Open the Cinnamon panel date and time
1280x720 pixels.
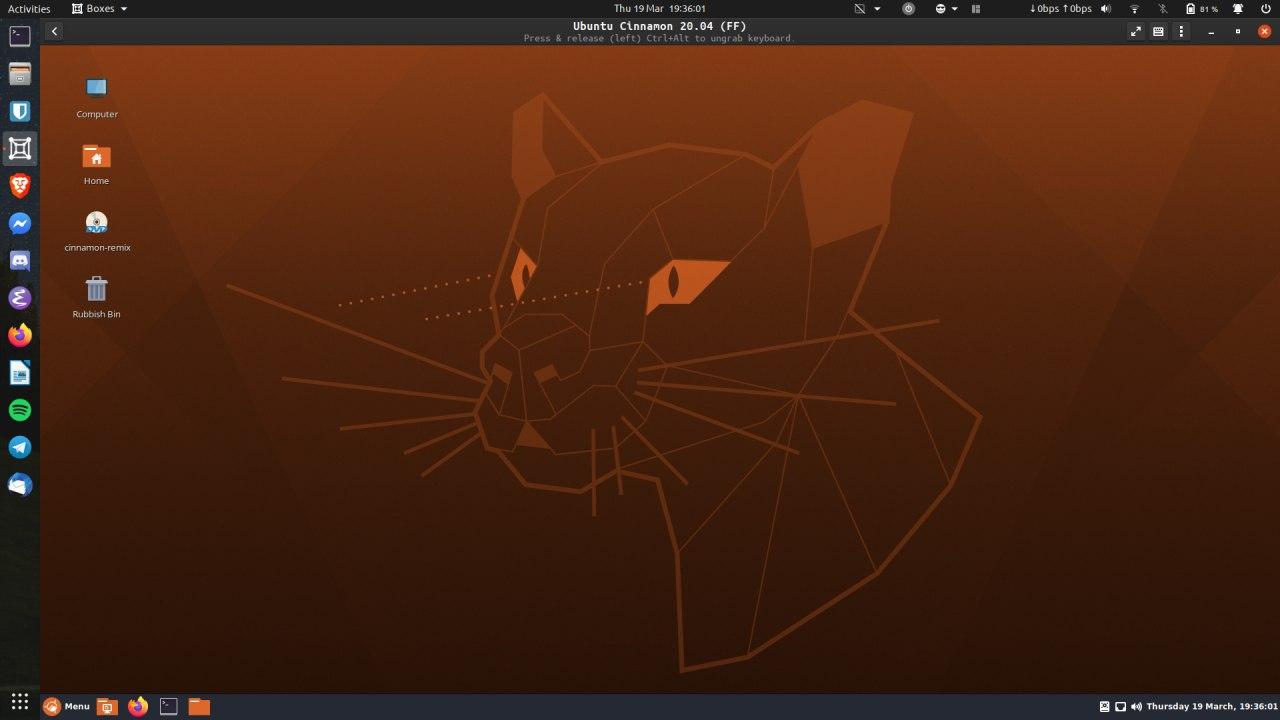click(x=1212, y=707)
